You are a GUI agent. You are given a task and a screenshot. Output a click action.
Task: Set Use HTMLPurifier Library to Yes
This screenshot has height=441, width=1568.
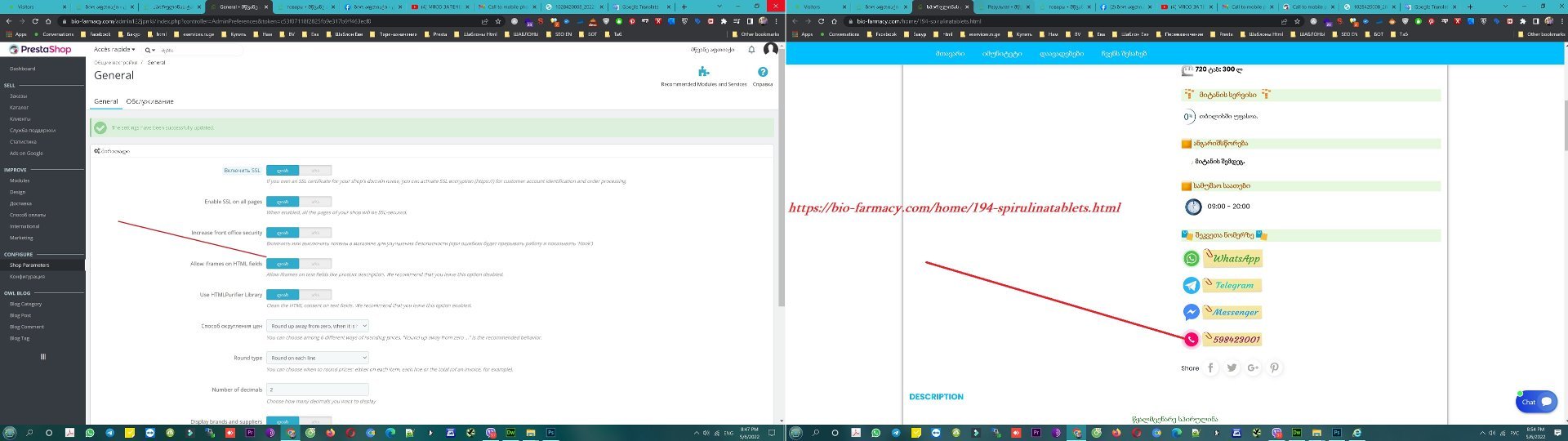(x=283, y=294)
